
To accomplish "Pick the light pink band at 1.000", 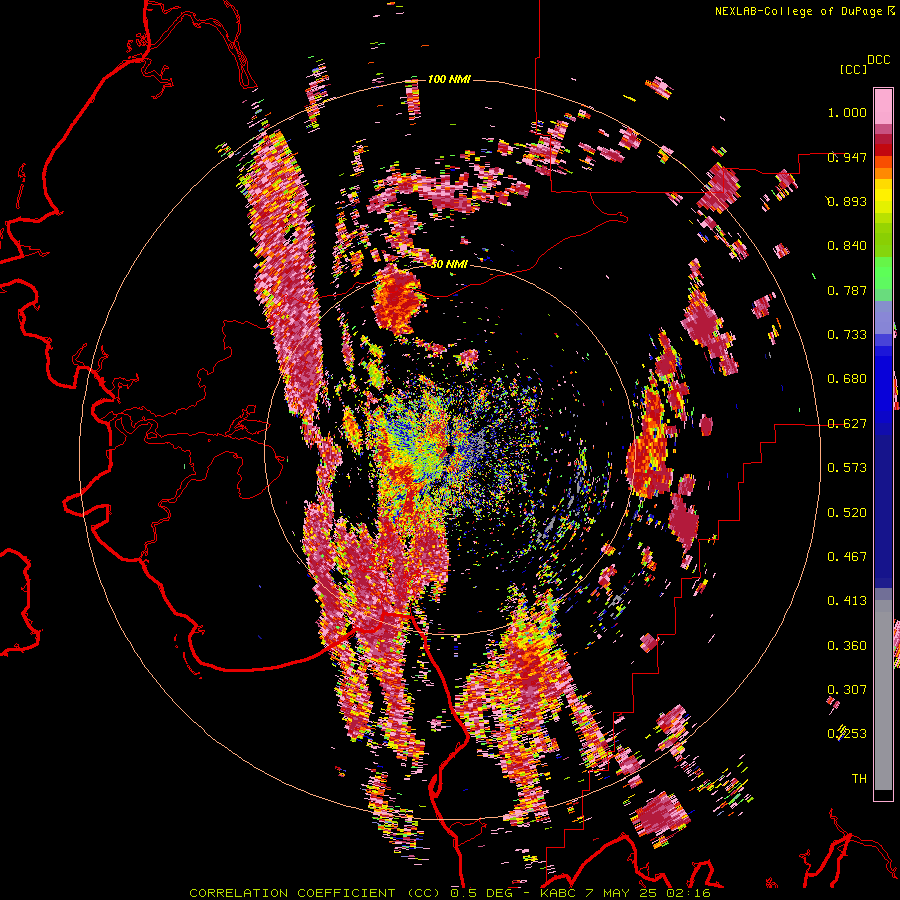I will pos(883,106).
